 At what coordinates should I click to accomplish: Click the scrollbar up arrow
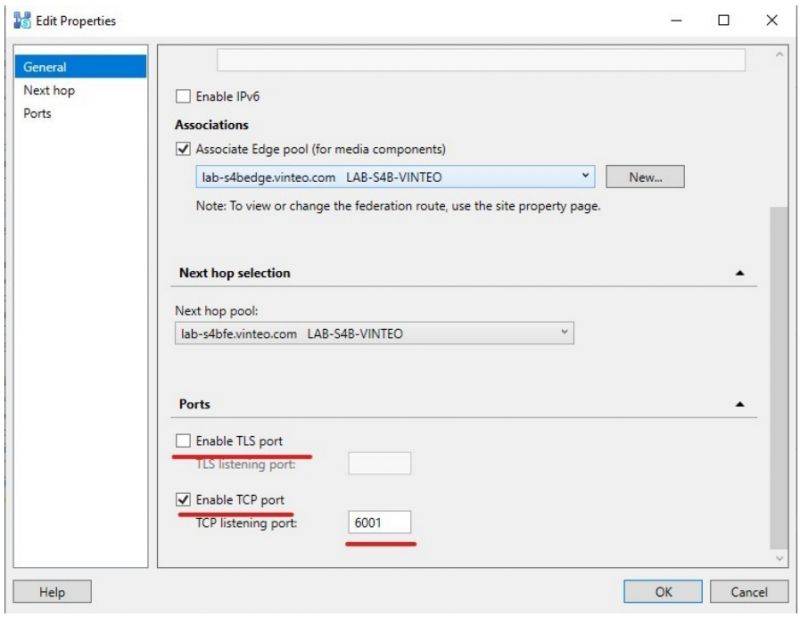tap(779, 54)
